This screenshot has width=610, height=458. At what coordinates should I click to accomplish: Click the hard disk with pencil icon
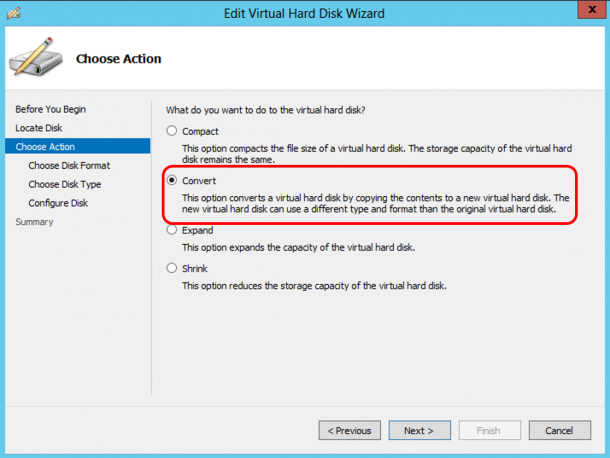point(35,57)
